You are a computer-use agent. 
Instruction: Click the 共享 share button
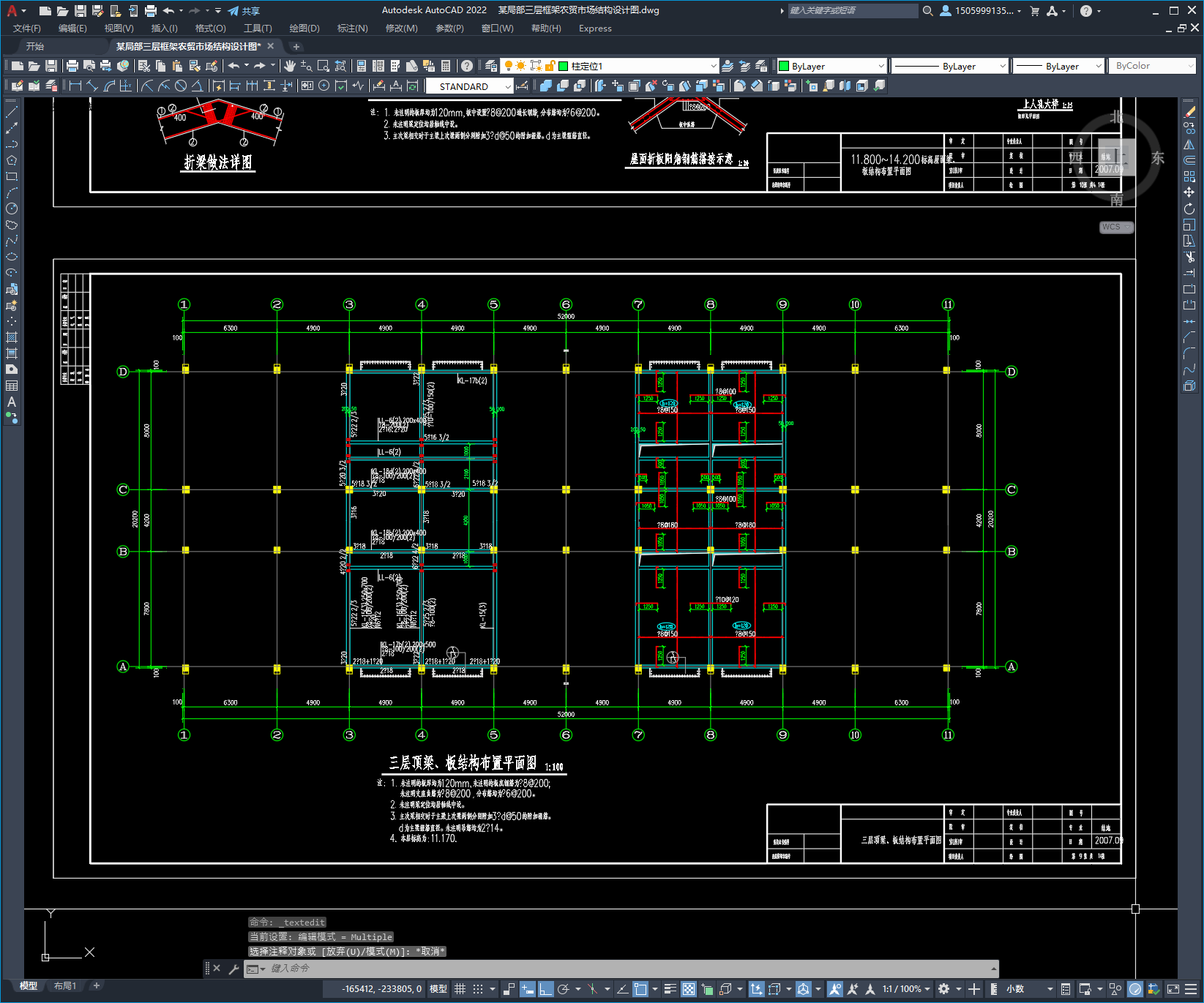pos(244,11)
